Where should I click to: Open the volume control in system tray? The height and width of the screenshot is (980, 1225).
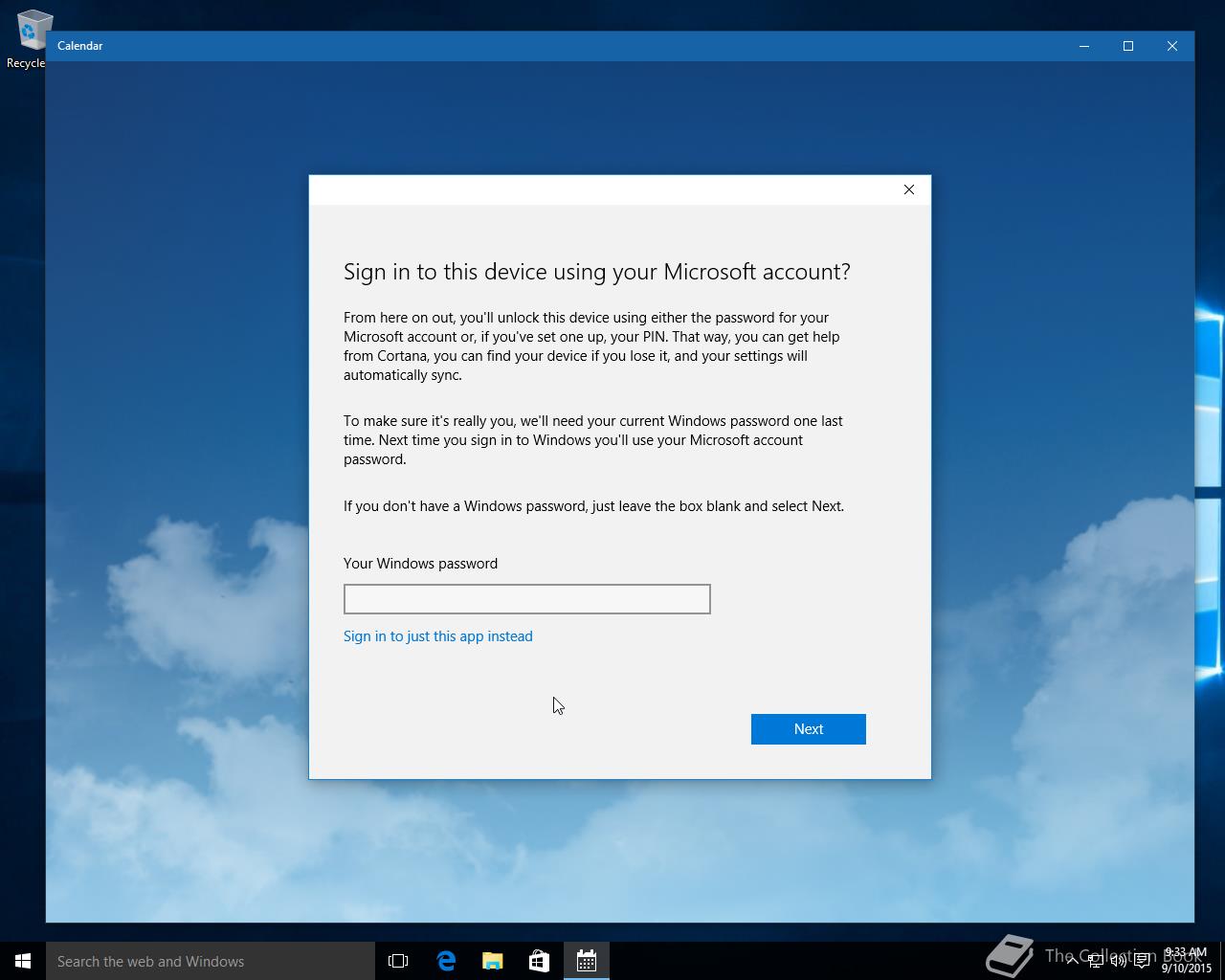coord(1118,961)
